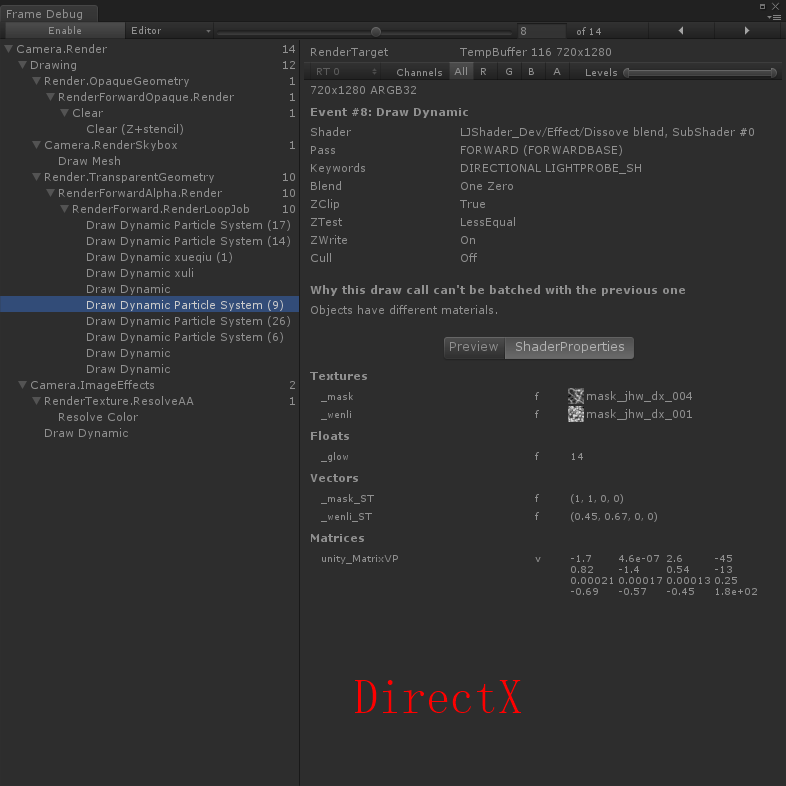Select Draw Dynamic Particle System (26)
This screenshot has width=786, height=786.
tap(188, 321)
